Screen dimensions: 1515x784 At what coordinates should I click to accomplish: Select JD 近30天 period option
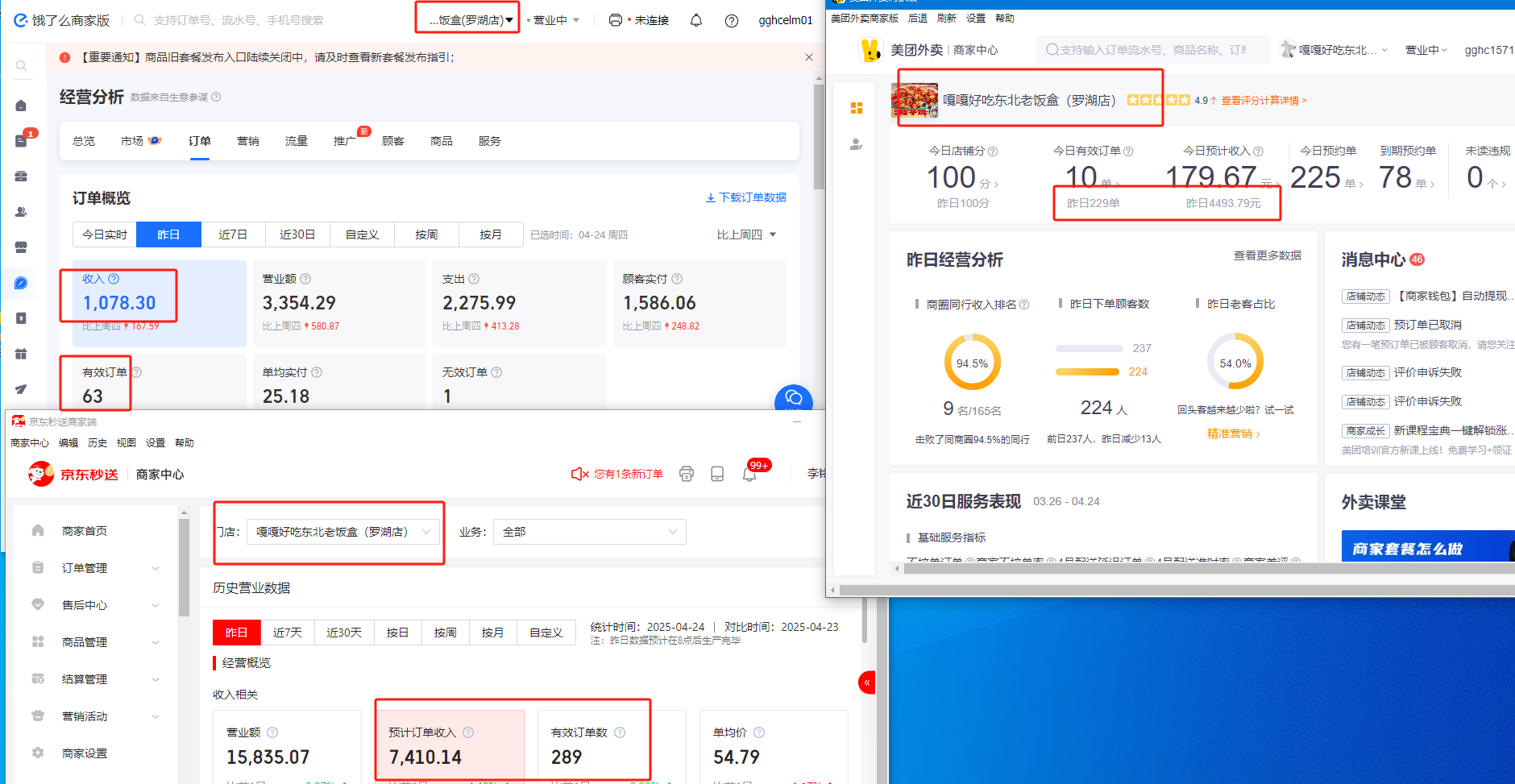[344, 633]
